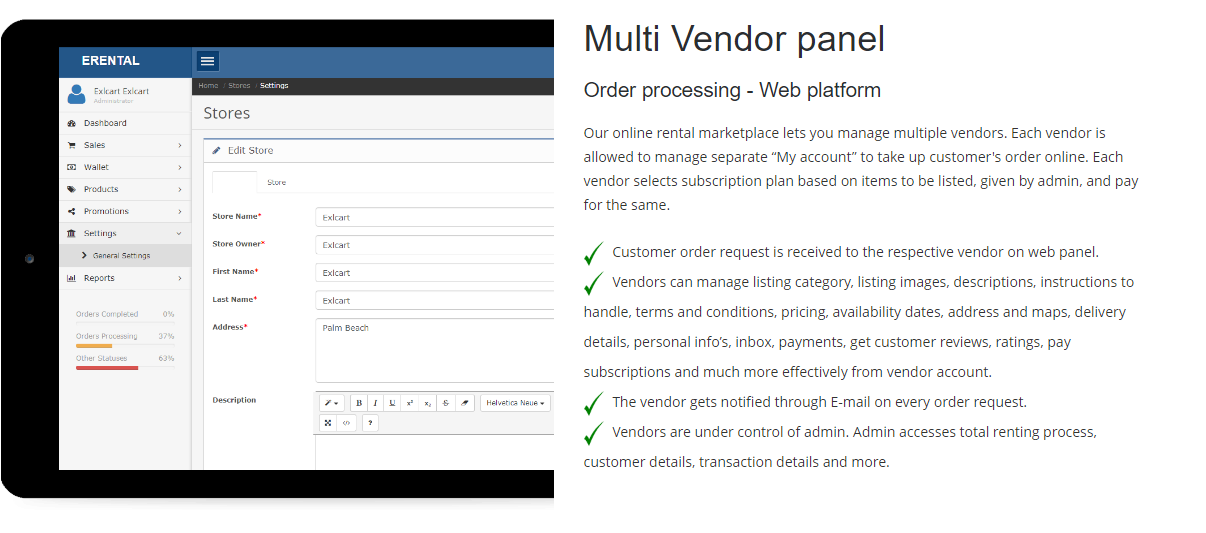Open editor help question-mark button
Image resolution: width=1206 pixels, height=533 pixels.
(x=370, y=423)
